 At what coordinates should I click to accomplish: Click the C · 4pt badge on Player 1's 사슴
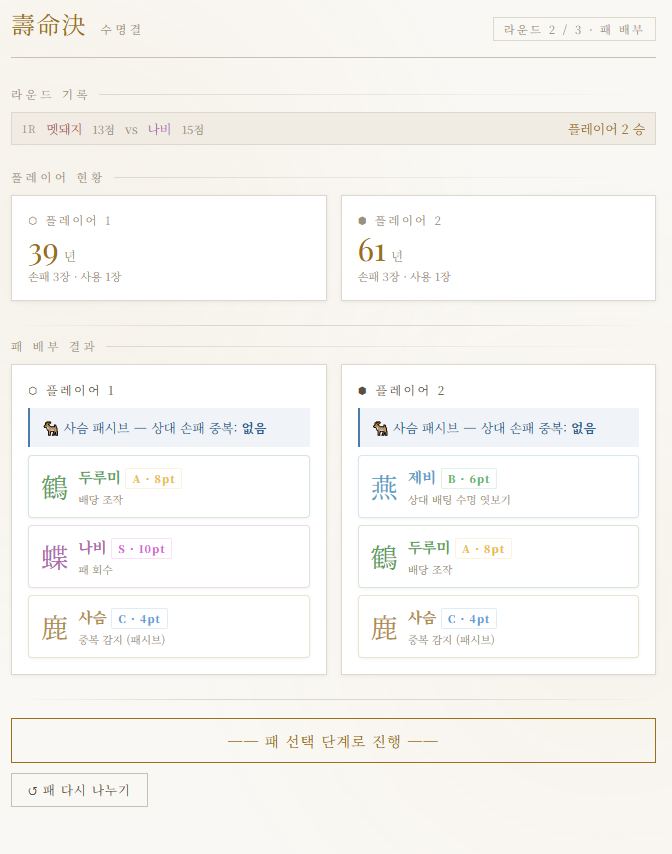pyautogui.click(x=139, y=619)
